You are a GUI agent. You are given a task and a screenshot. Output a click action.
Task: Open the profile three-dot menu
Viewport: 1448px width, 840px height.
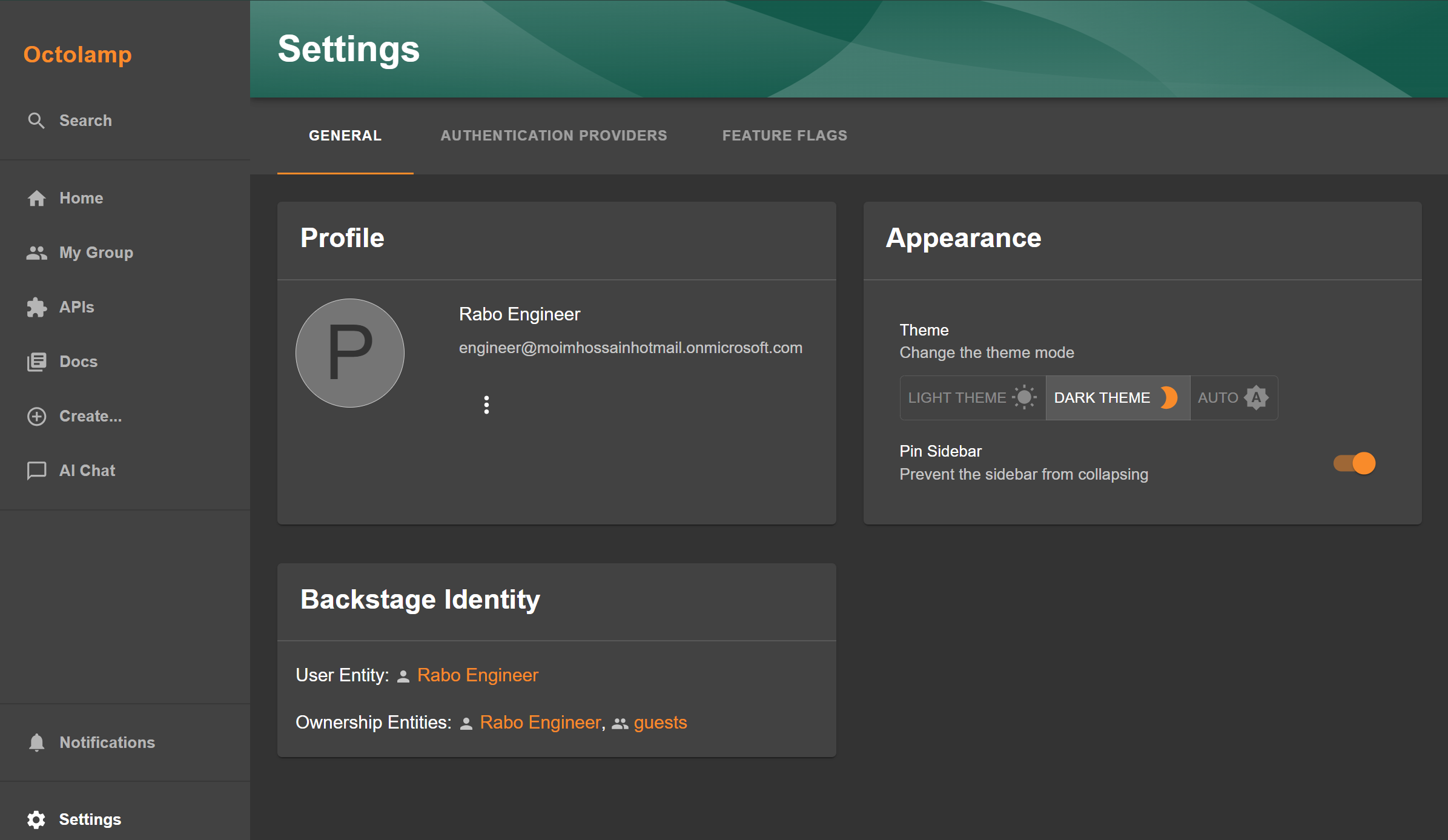[x=486, y=405]
